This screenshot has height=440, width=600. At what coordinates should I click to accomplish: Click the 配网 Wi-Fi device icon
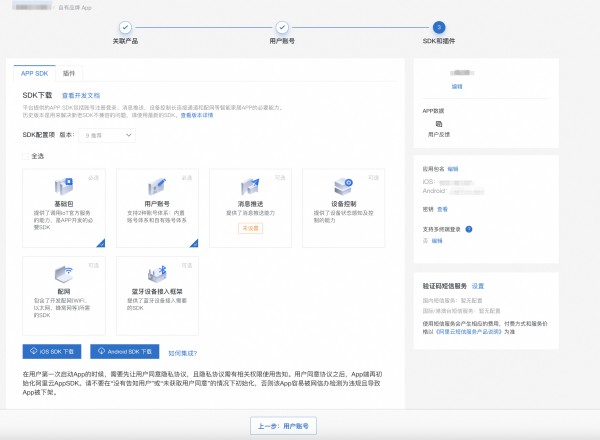click(x=64, y=274)
